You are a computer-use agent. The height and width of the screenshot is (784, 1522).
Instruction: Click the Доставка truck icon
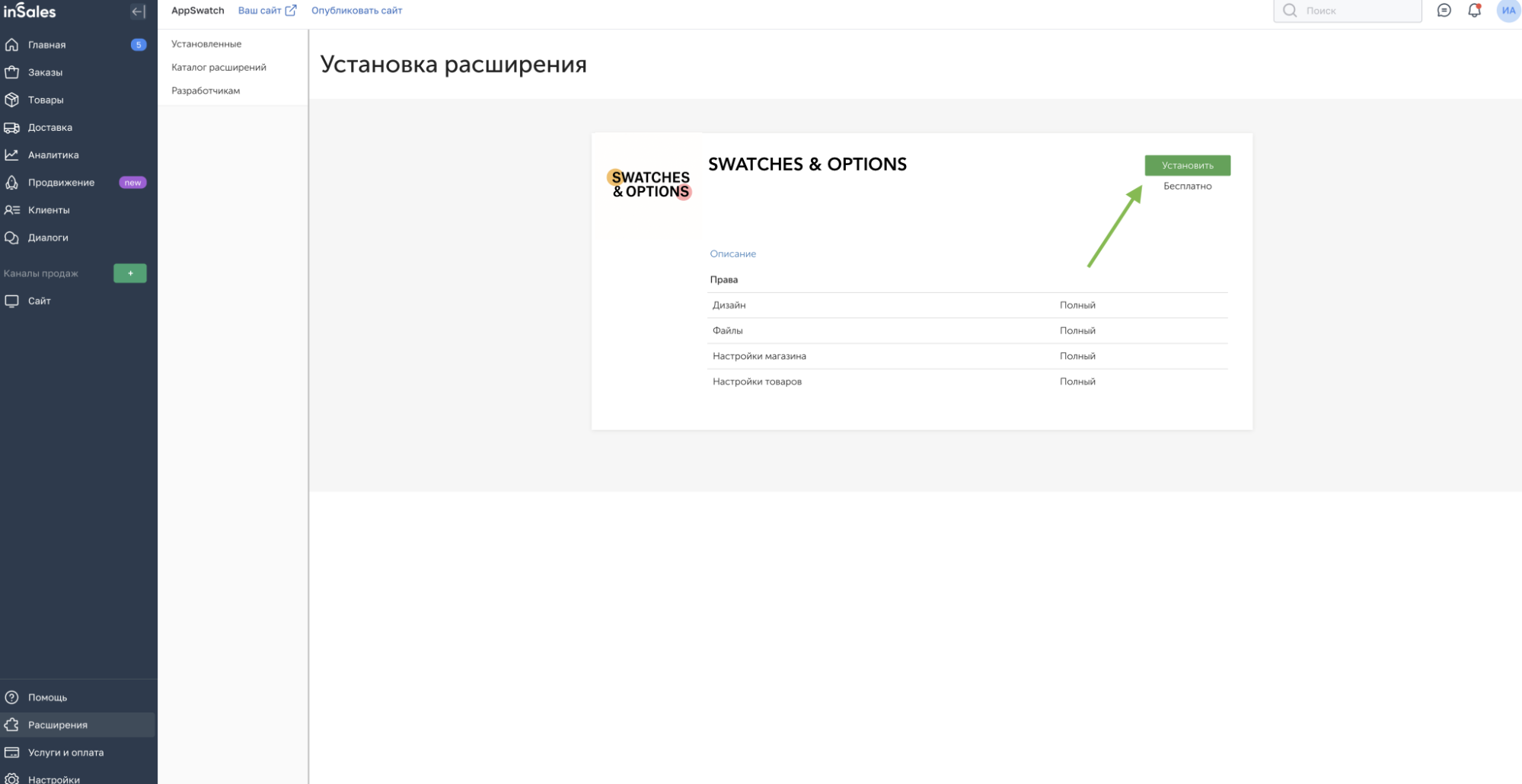12,127
